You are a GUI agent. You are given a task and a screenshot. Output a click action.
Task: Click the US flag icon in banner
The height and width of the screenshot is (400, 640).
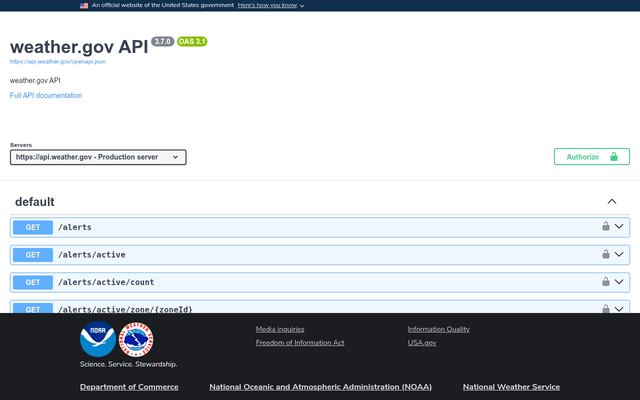pos(84,6)
